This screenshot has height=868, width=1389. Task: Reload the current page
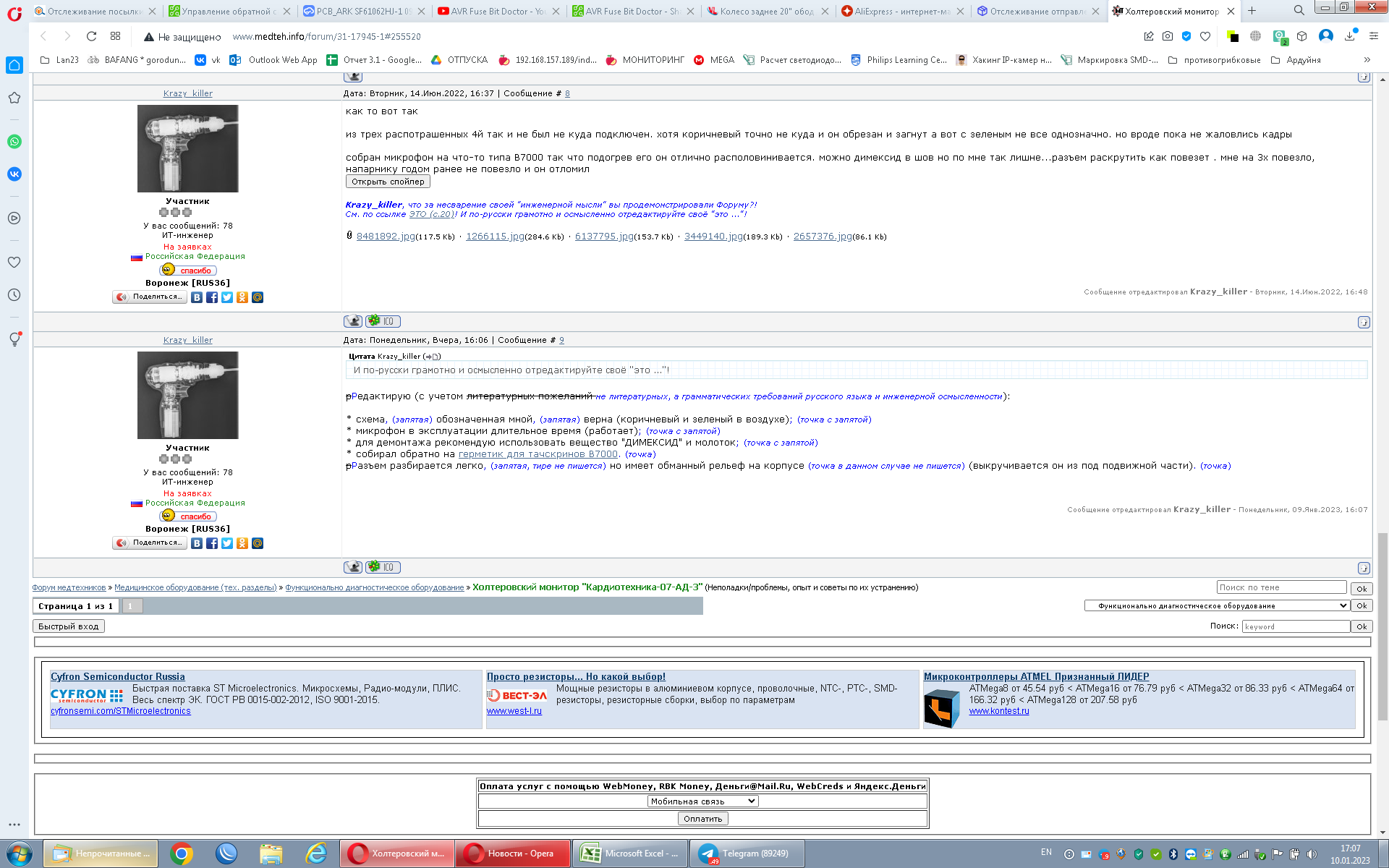pyautogui.click(x=91, y=36)
